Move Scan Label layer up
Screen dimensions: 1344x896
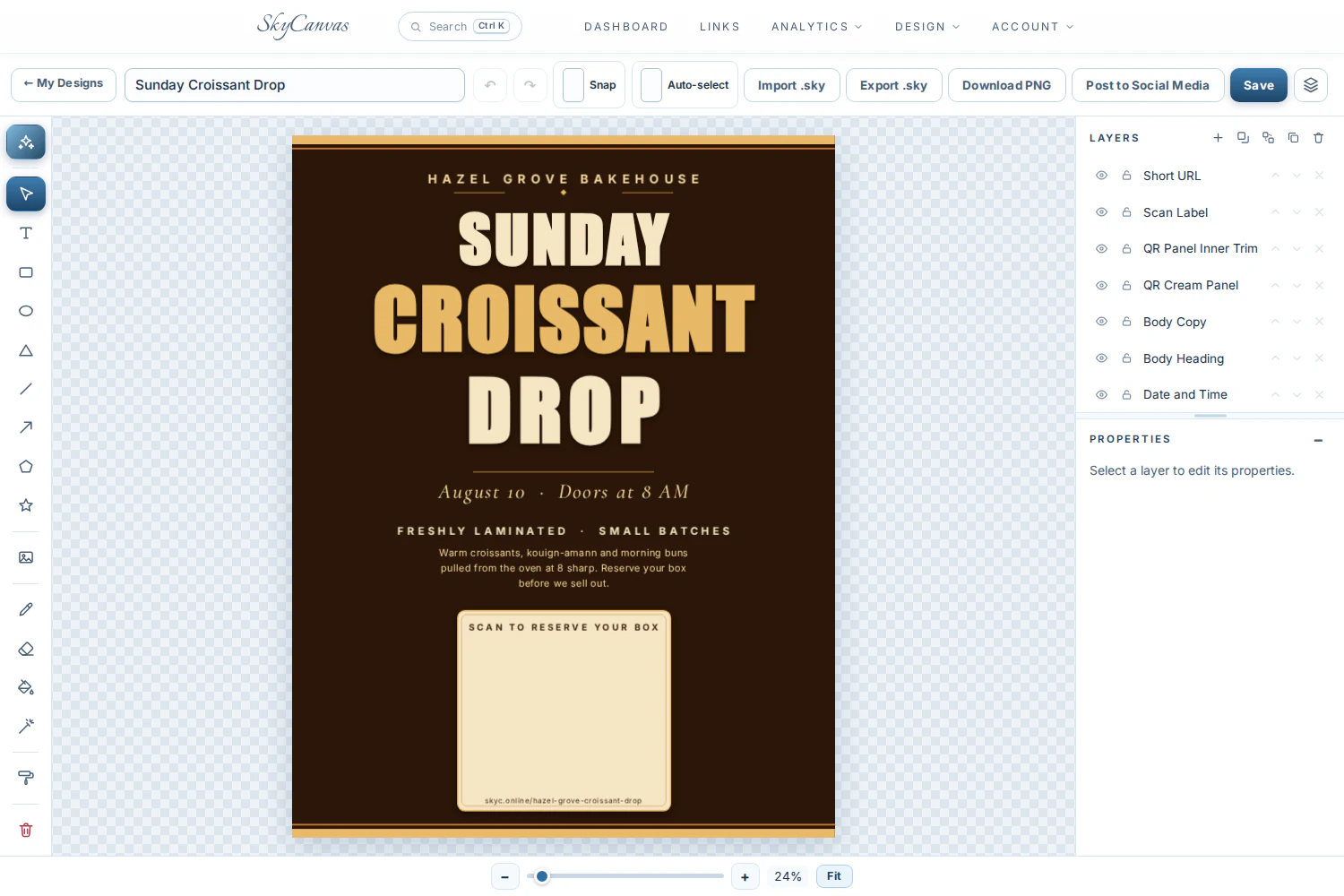click(1275, 212)
